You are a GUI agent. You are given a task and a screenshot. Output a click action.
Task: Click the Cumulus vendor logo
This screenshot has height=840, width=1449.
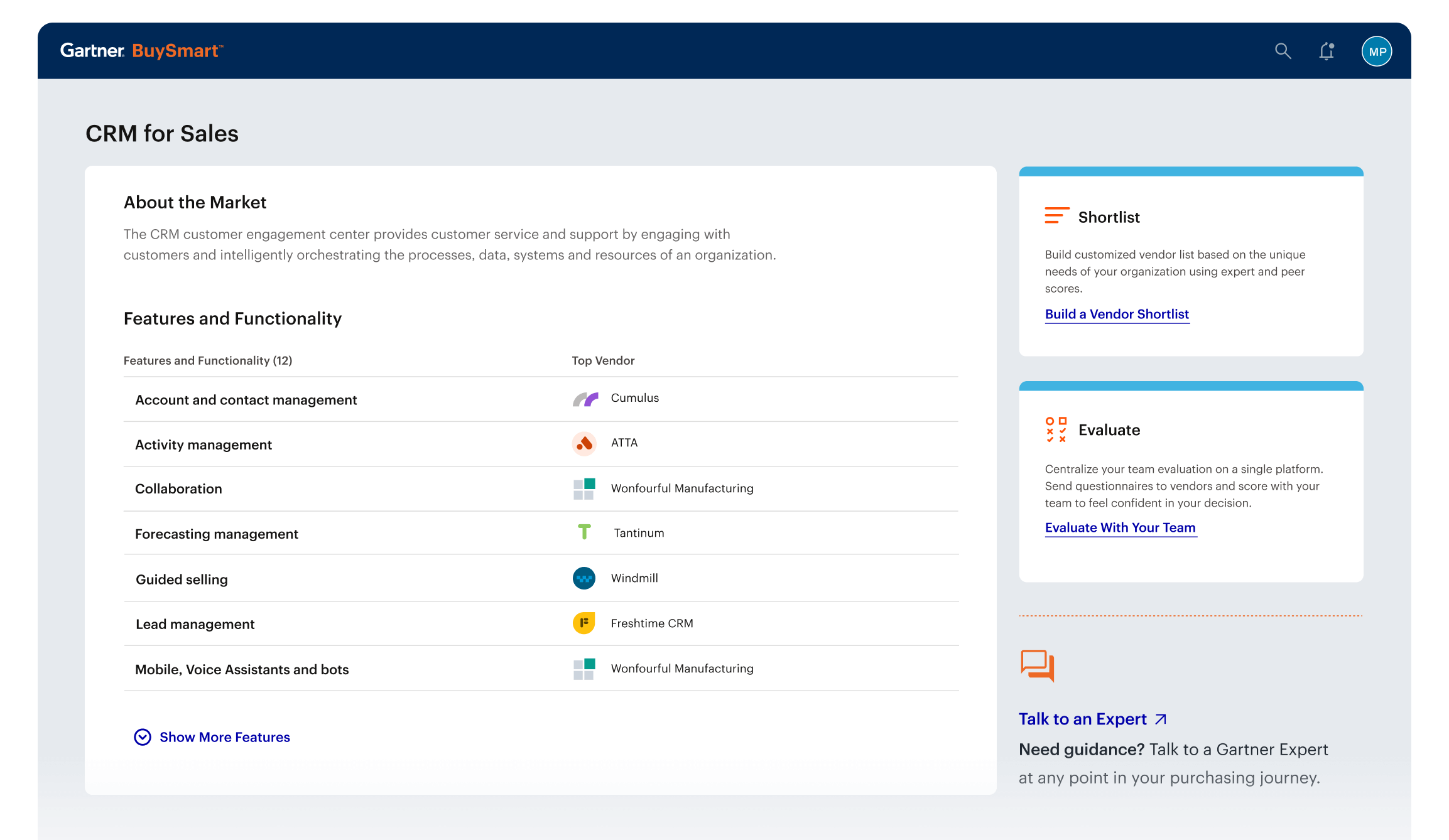[x=583, y=398]
